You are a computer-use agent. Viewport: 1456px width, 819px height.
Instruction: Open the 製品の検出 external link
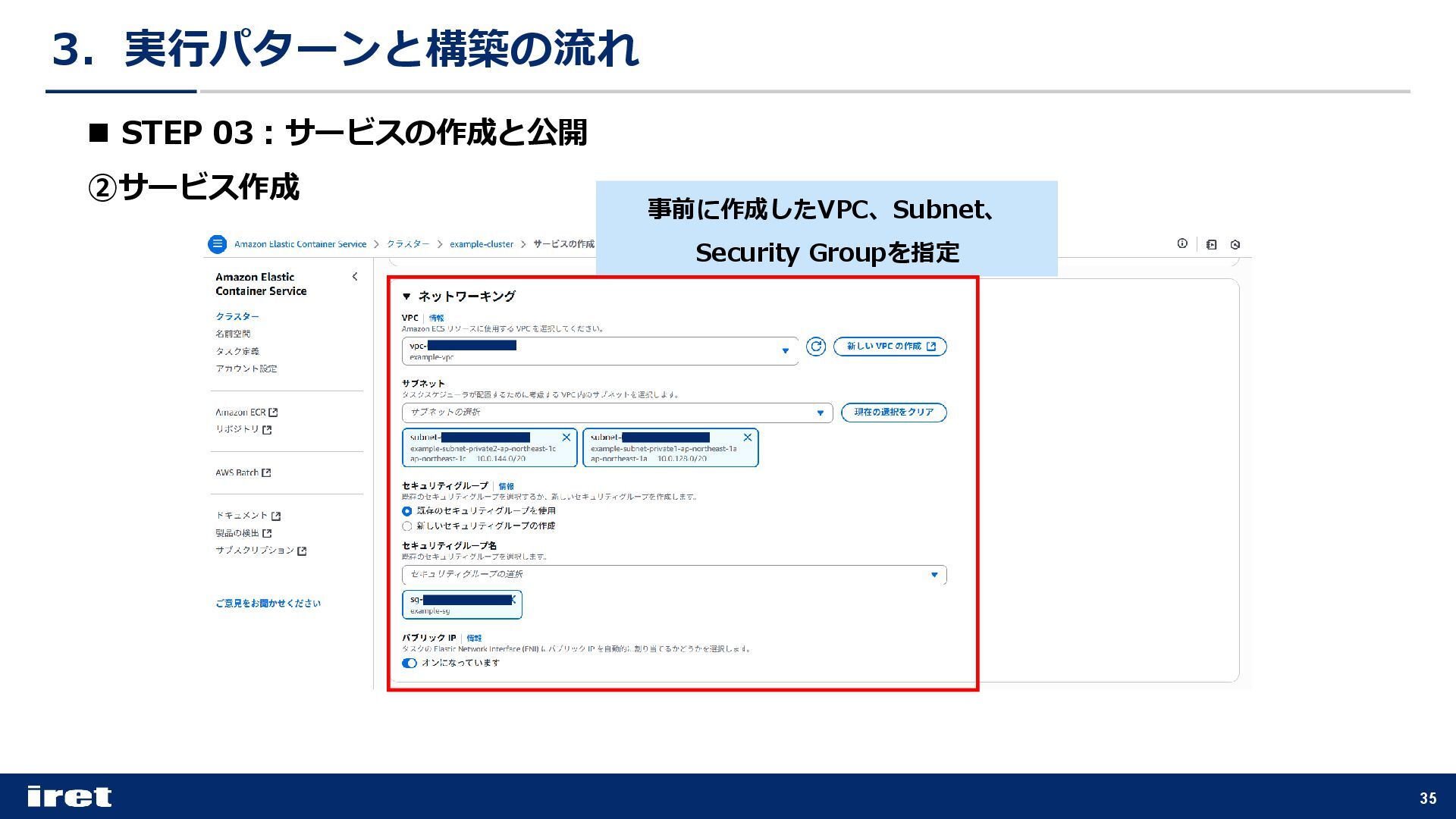click(x=243, y=533)
